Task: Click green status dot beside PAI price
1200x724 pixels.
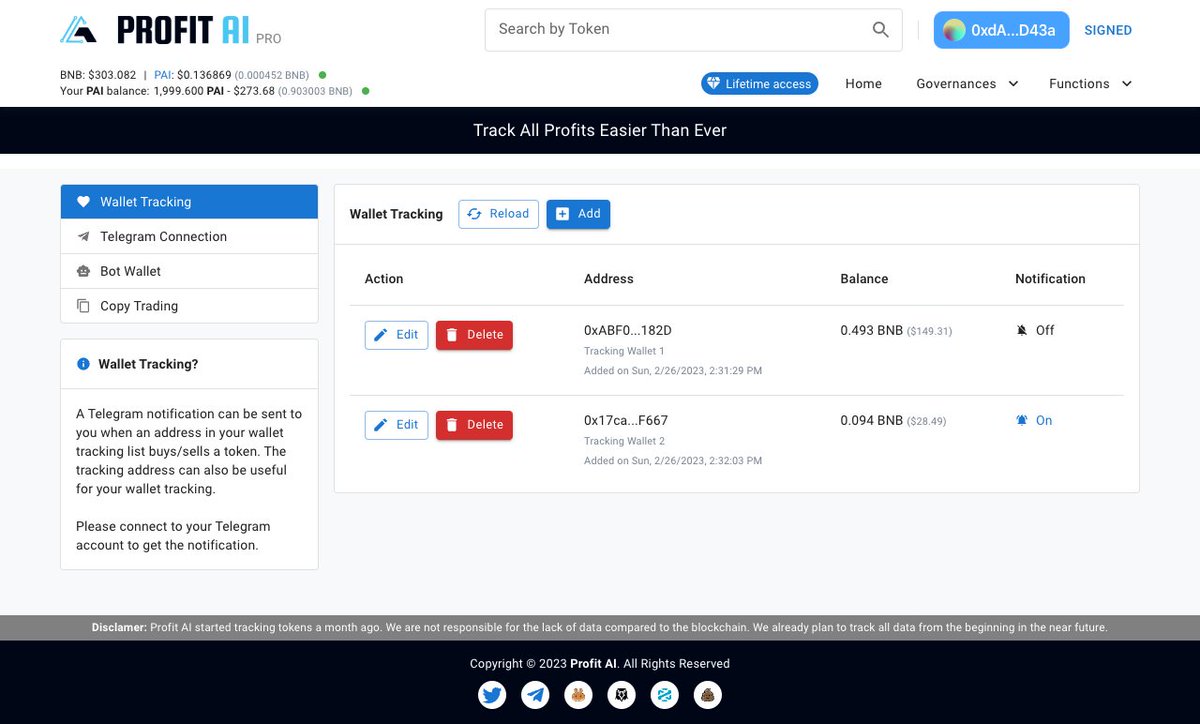Action: pos(322,75)
